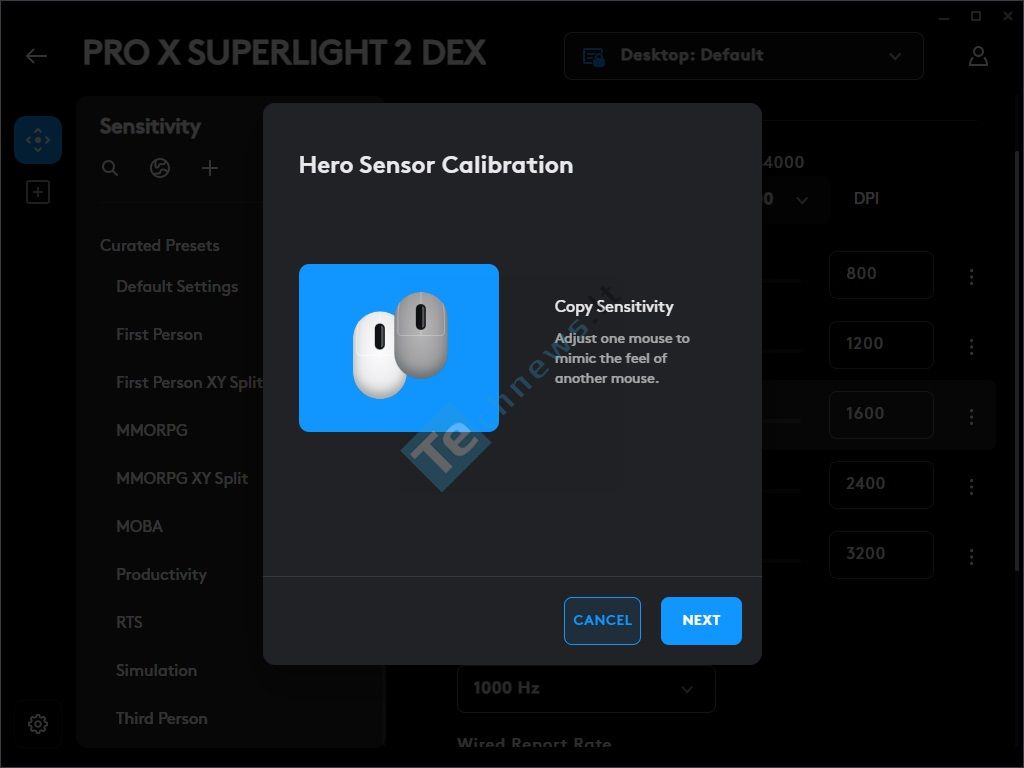The image size is (1024, 768).
Task: Select the First Person XY Split preset
Action: (x=189, y=382)
